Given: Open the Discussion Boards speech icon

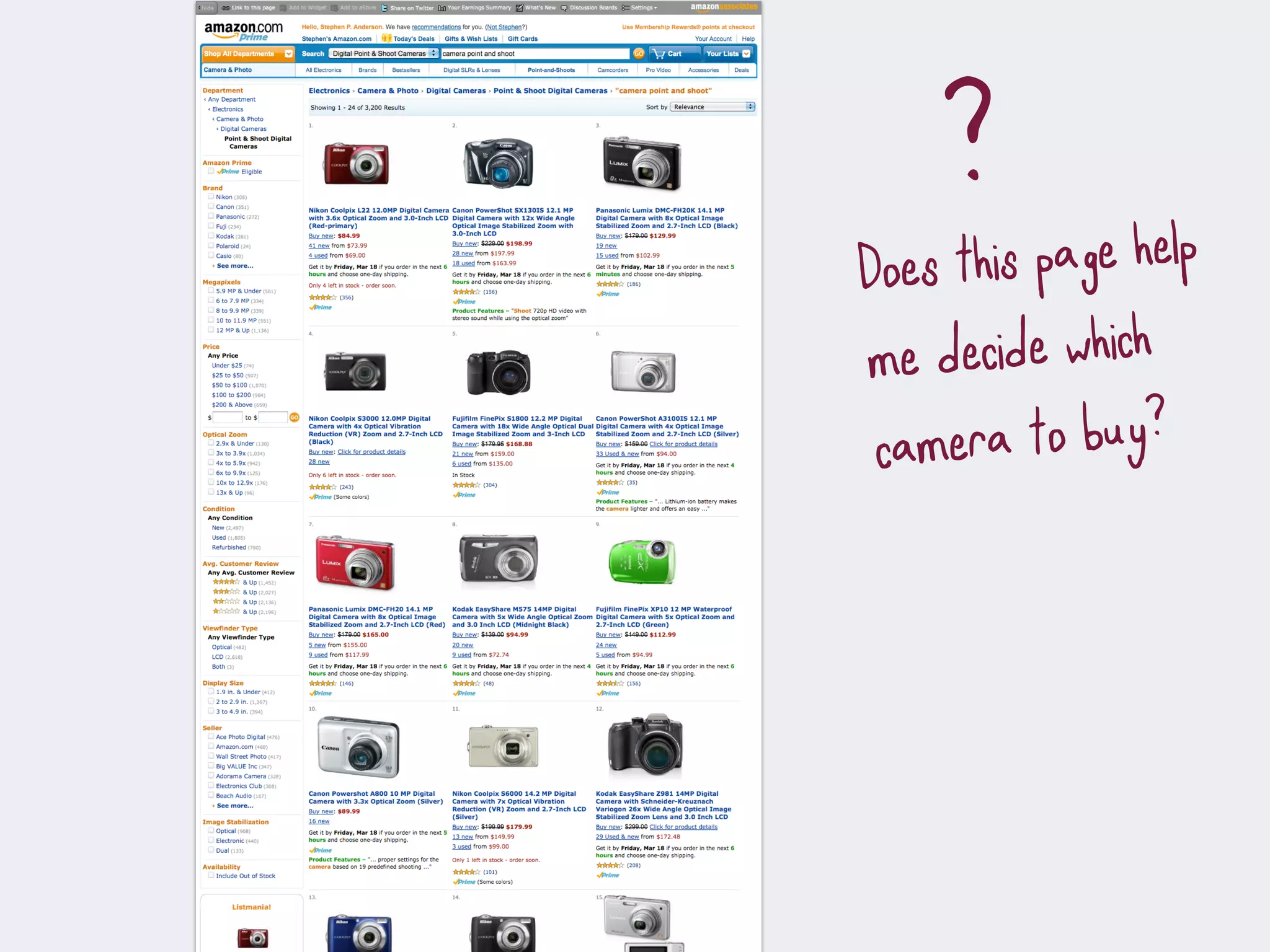Looking at the screenshot, I should pos(564,8).
